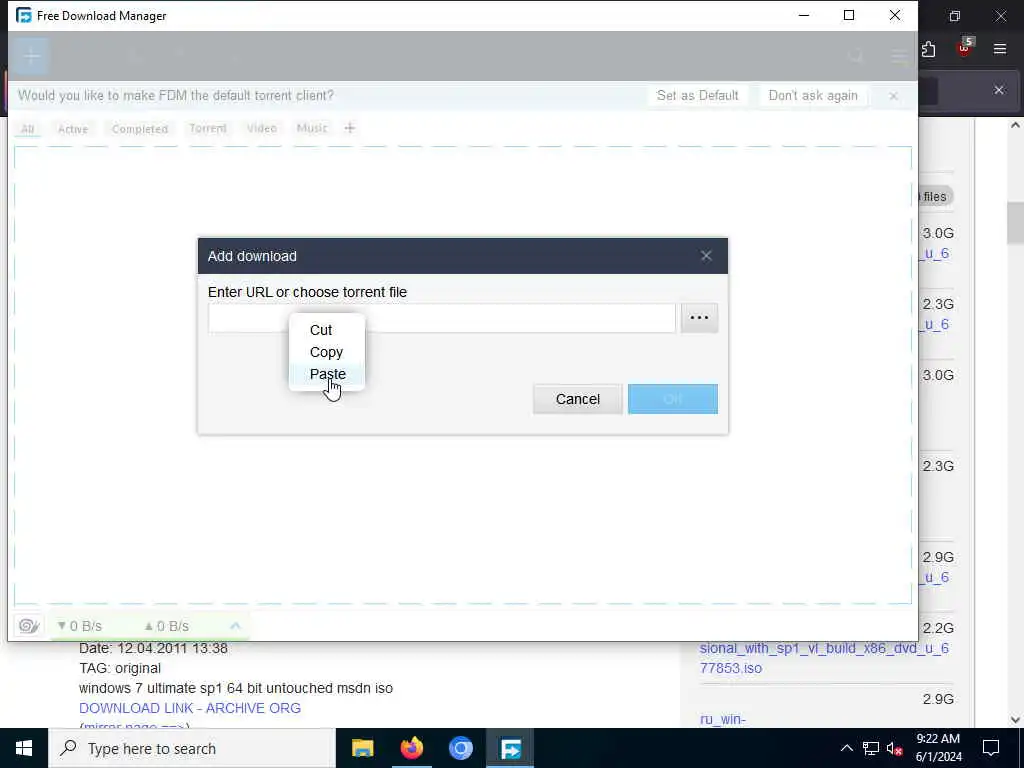Screen dimensions: 1024x768
Task: Switch to Firefox from the taskbar
Action: pyautogui.click(x=411, y=748)
